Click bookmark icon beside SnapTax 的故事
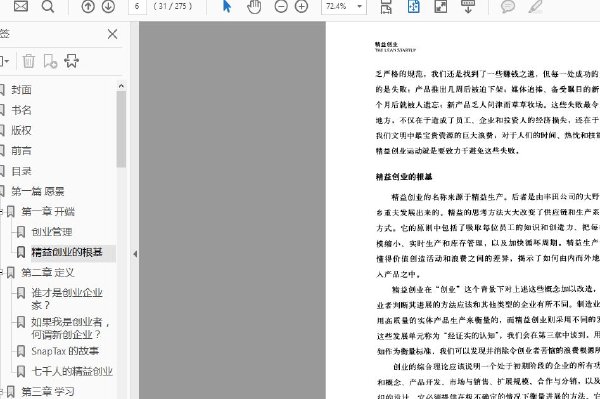This screenshot has width=600, height=399. (x=21, y=351)
